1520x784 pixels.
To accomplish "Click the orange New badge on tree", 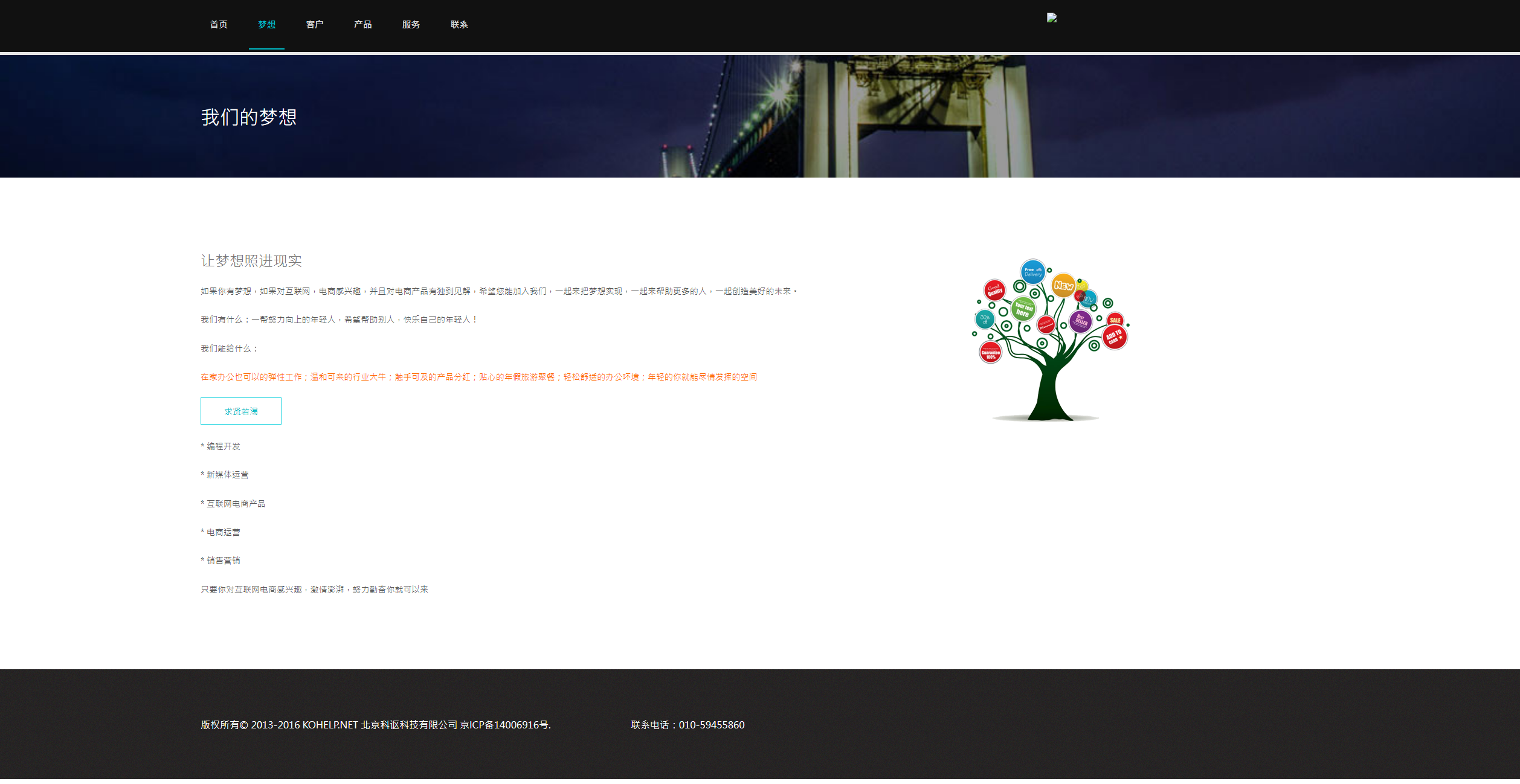I will 1063,286.
